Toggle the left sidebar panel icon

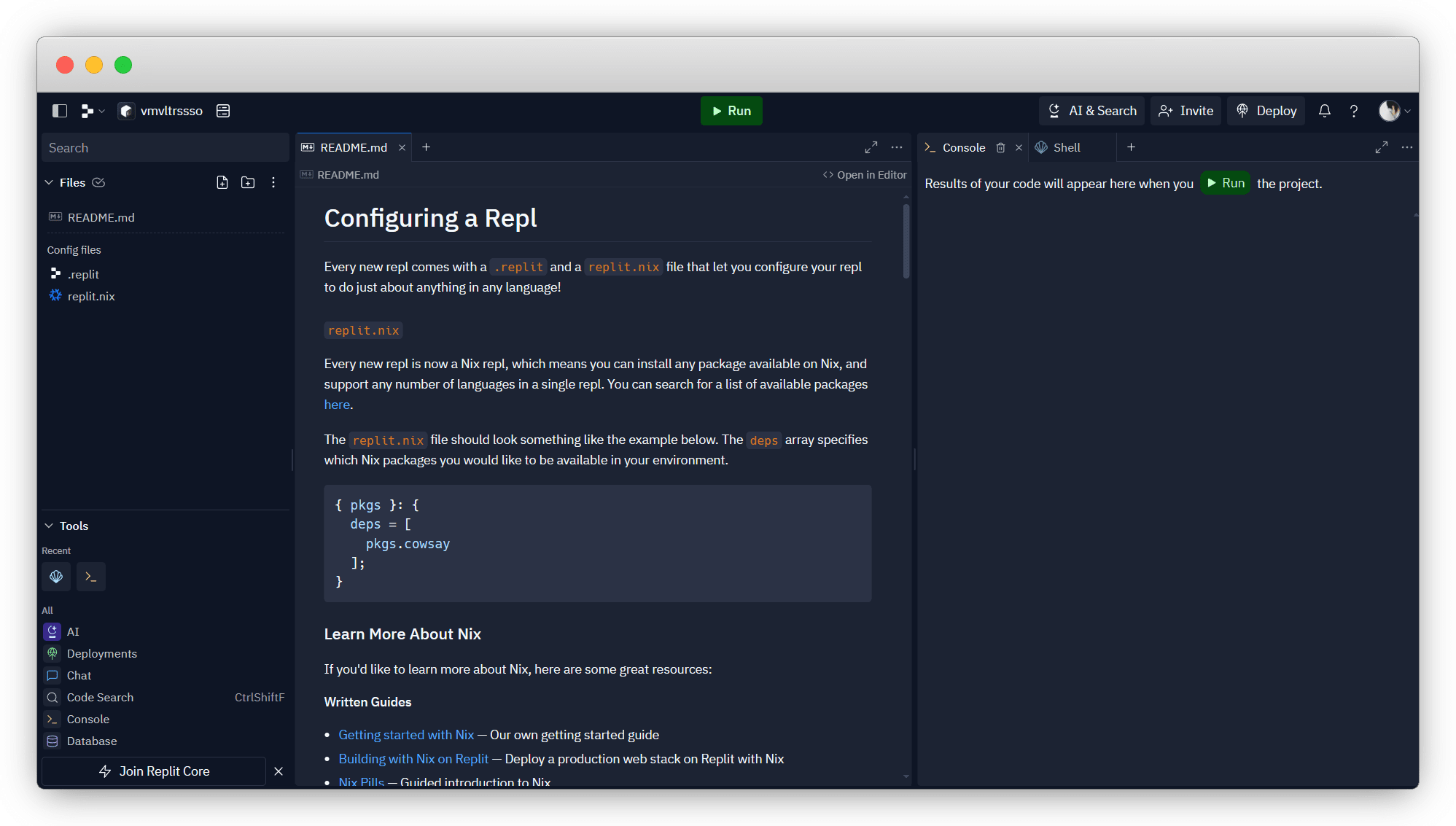click(x=60, y=111)
